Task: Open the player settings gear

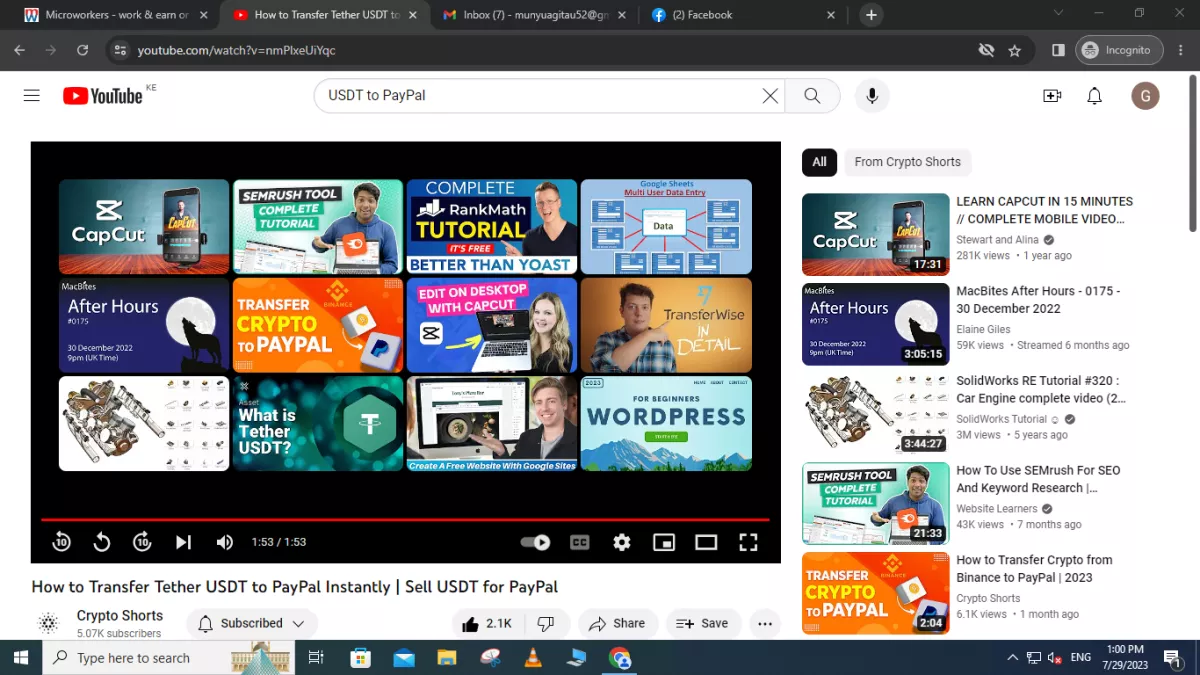Action: click(622, 542)
